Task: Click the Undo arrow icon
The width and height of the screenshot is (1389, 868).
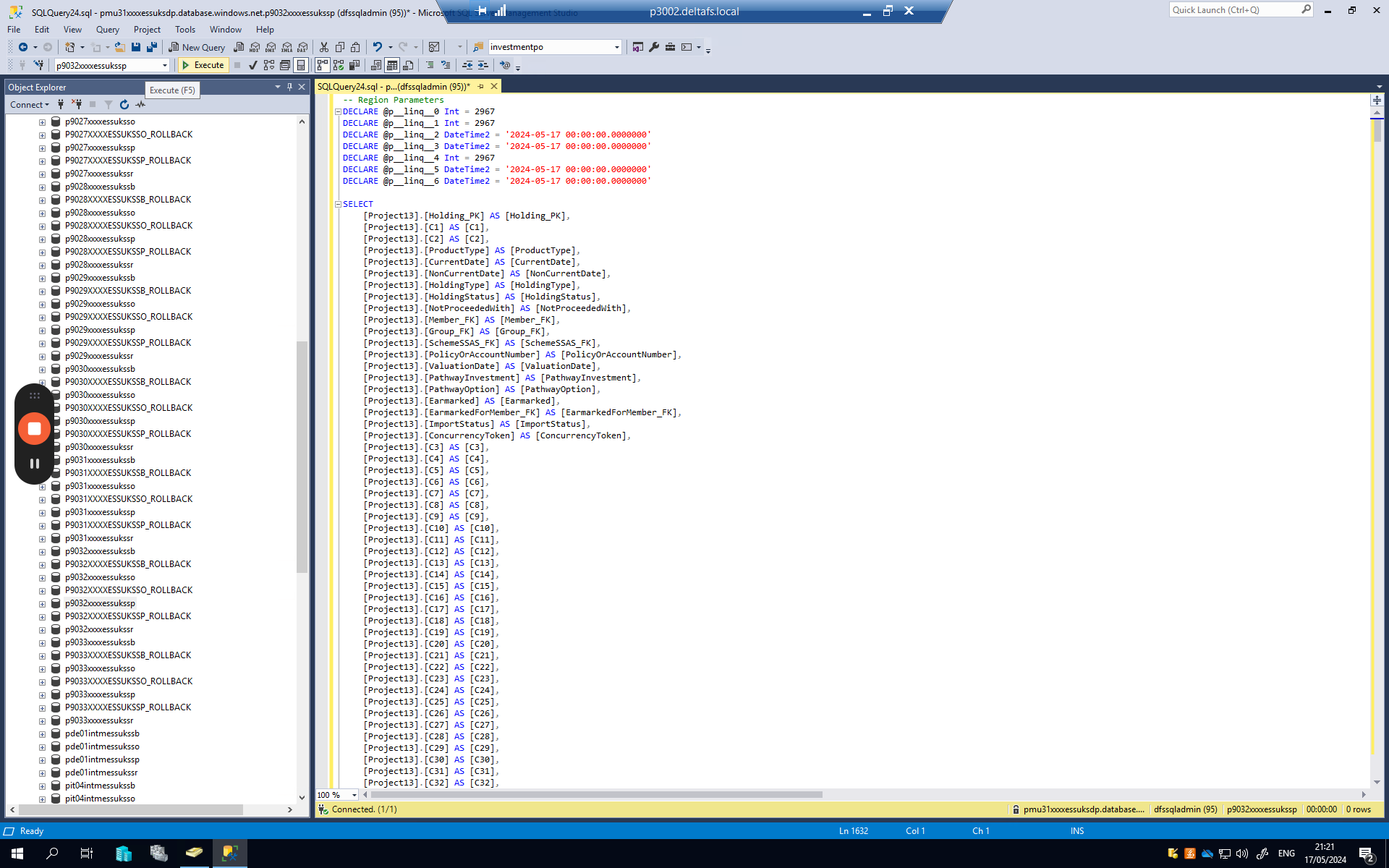Action: click(x=377, y=47)
